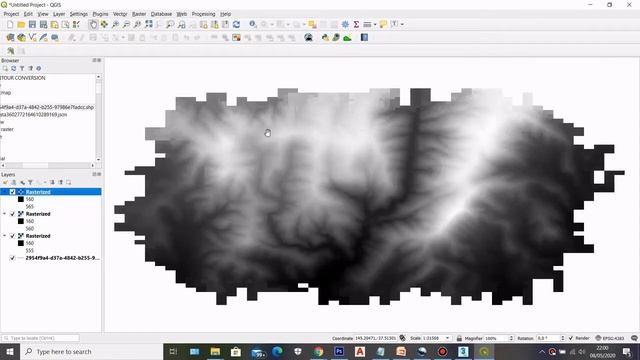This screenshot has height=360, width=640.
Task: Open the Statistical Summary sigma icon
Action: (x=356, y=24)
